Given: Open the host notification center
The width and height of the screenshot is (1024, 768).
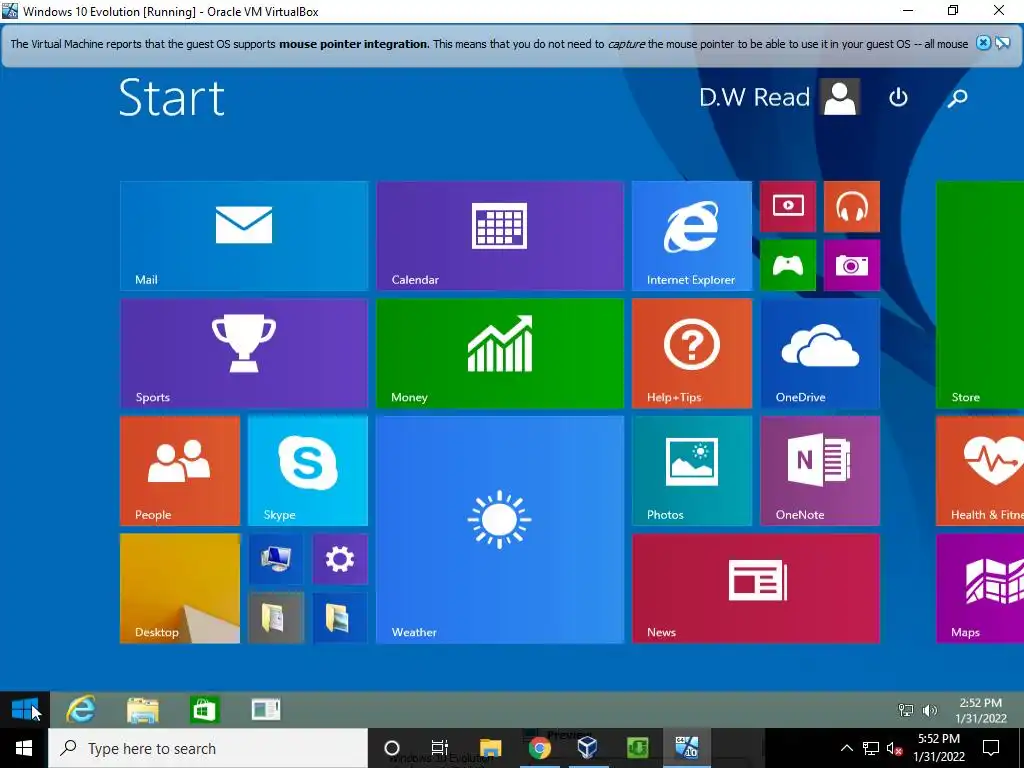Looking at the screenshot, I should (991, 748).
